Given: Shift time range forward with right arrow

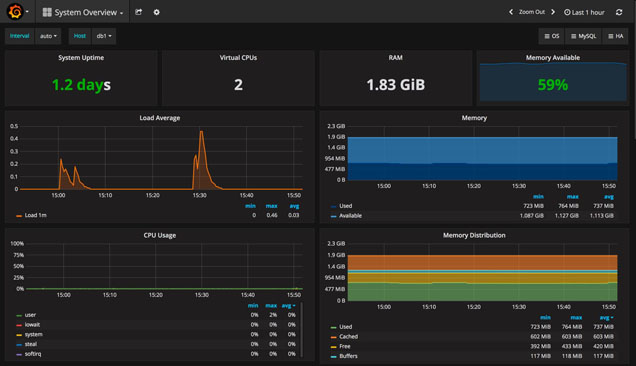Looking at the screenshot, I should tap(553, 12).
